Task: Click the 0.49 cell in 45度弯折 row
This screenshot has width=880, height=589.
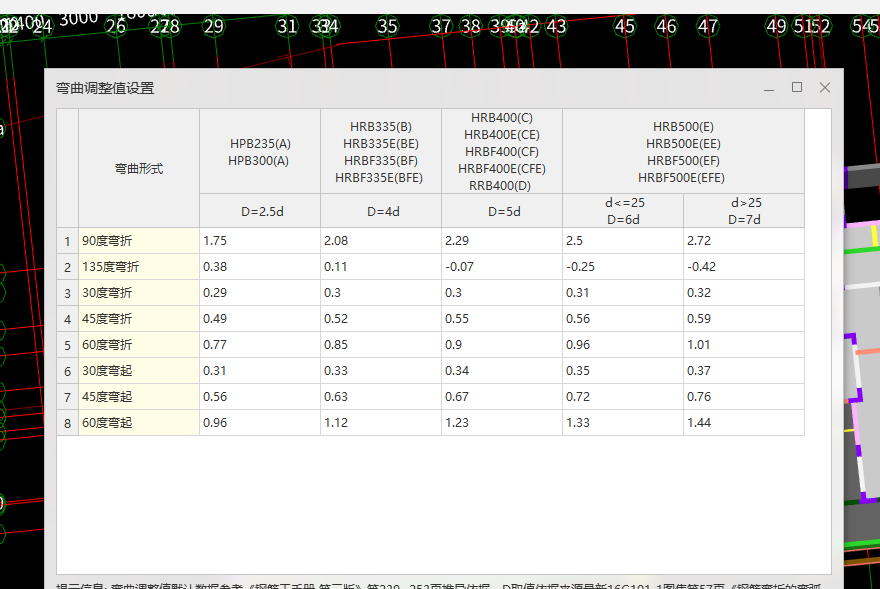Action: pyautogui.click(x=260, y=319)
